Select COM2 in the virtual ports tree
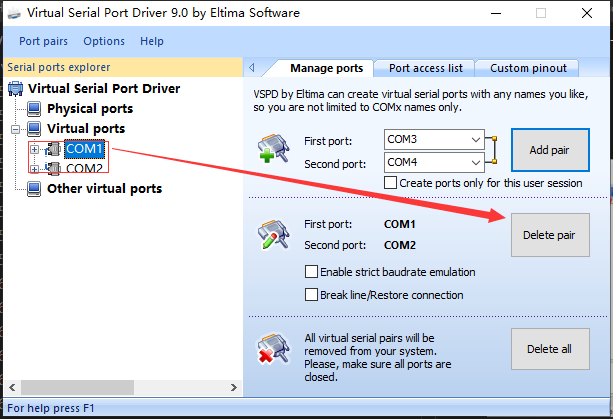 (84, 168)
